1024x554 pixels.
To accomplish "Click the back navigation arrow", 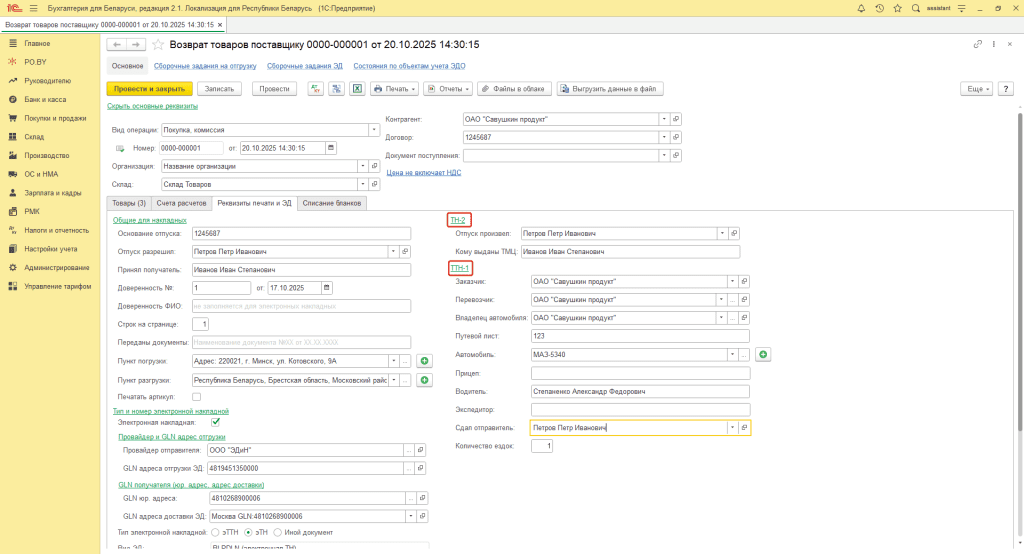I will point(116,45).
